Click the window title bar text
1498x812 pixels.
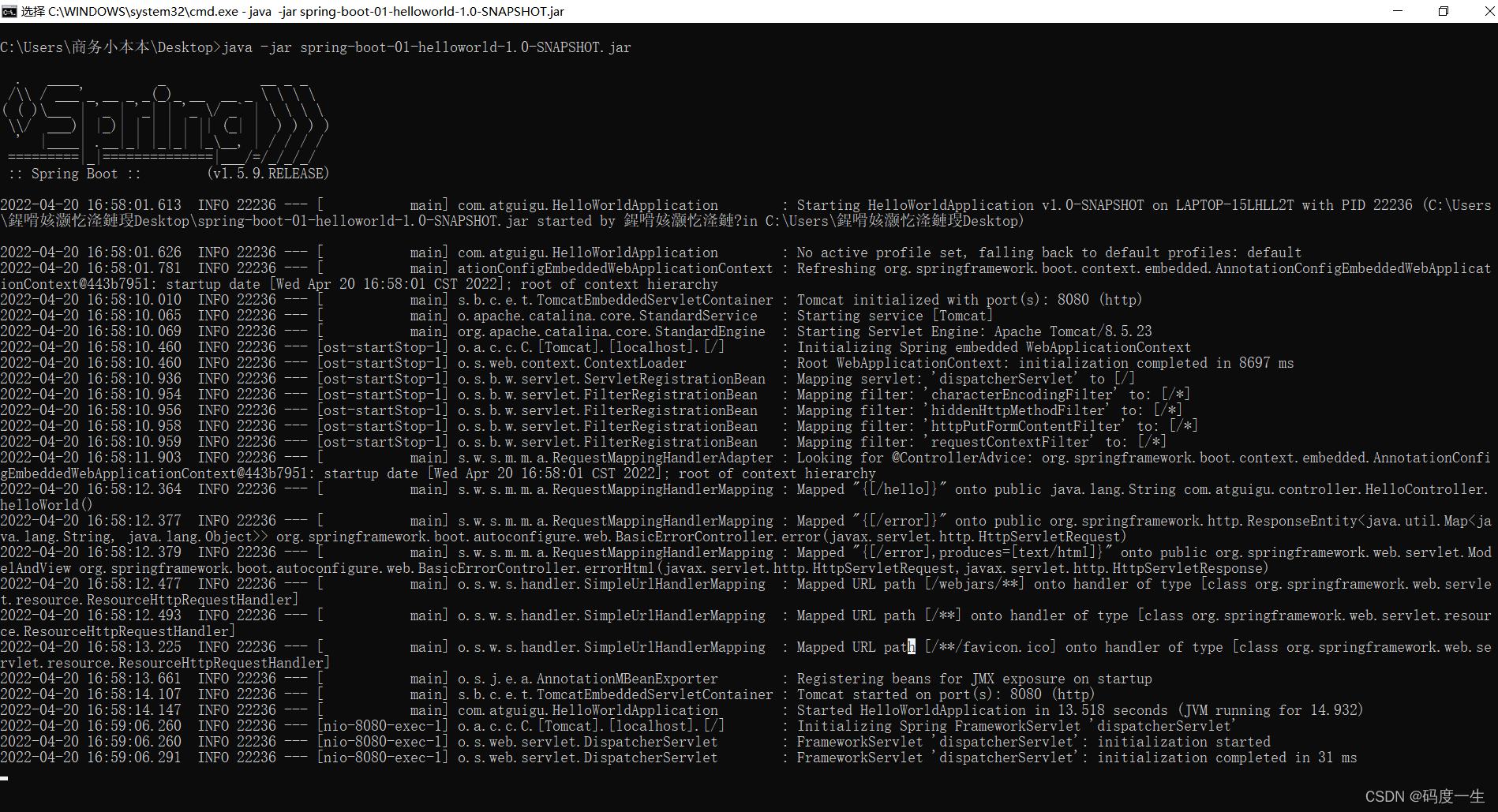click(x=293, y=11)
